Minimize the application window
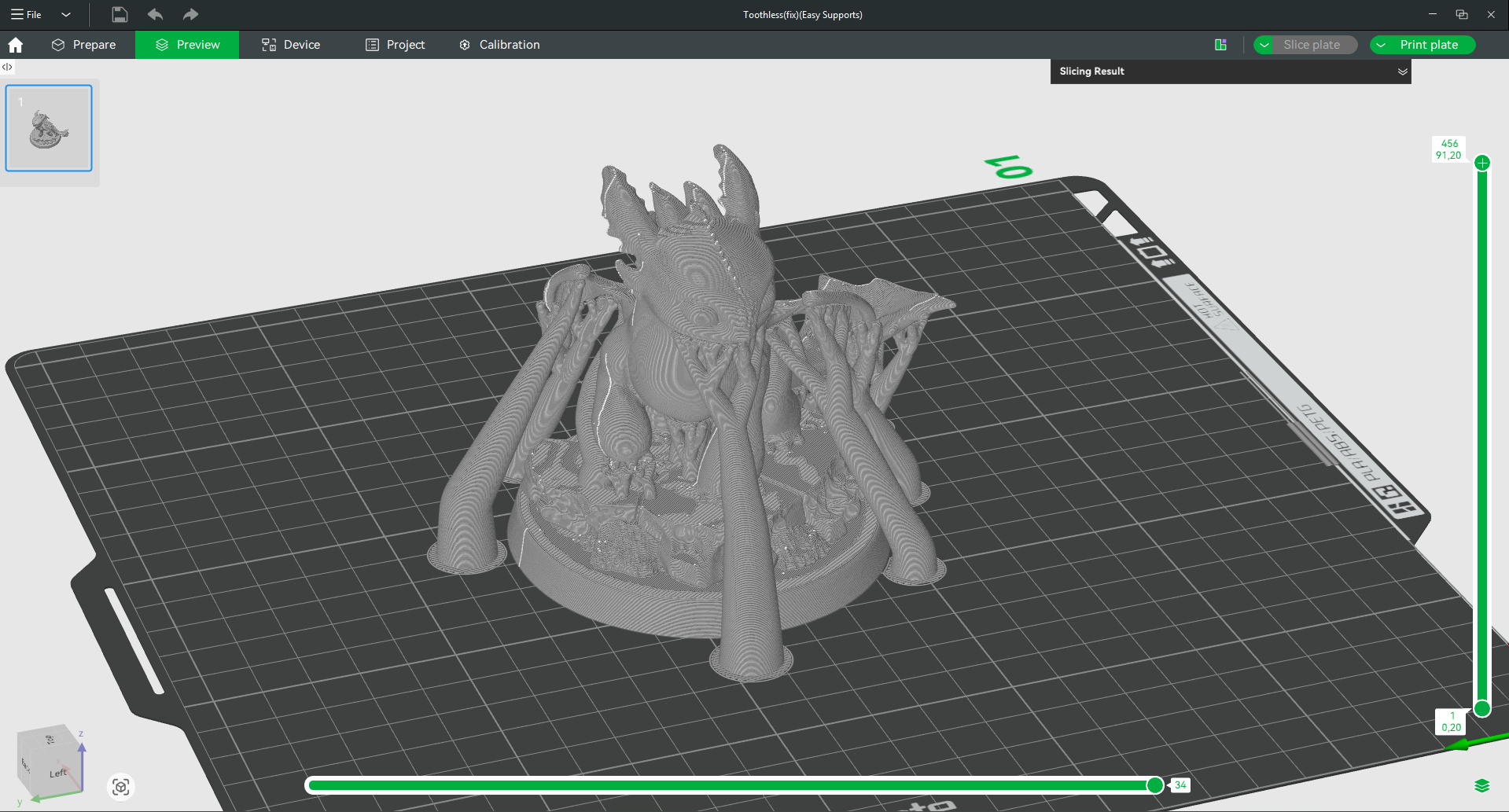 click(x=1433, y=14)
